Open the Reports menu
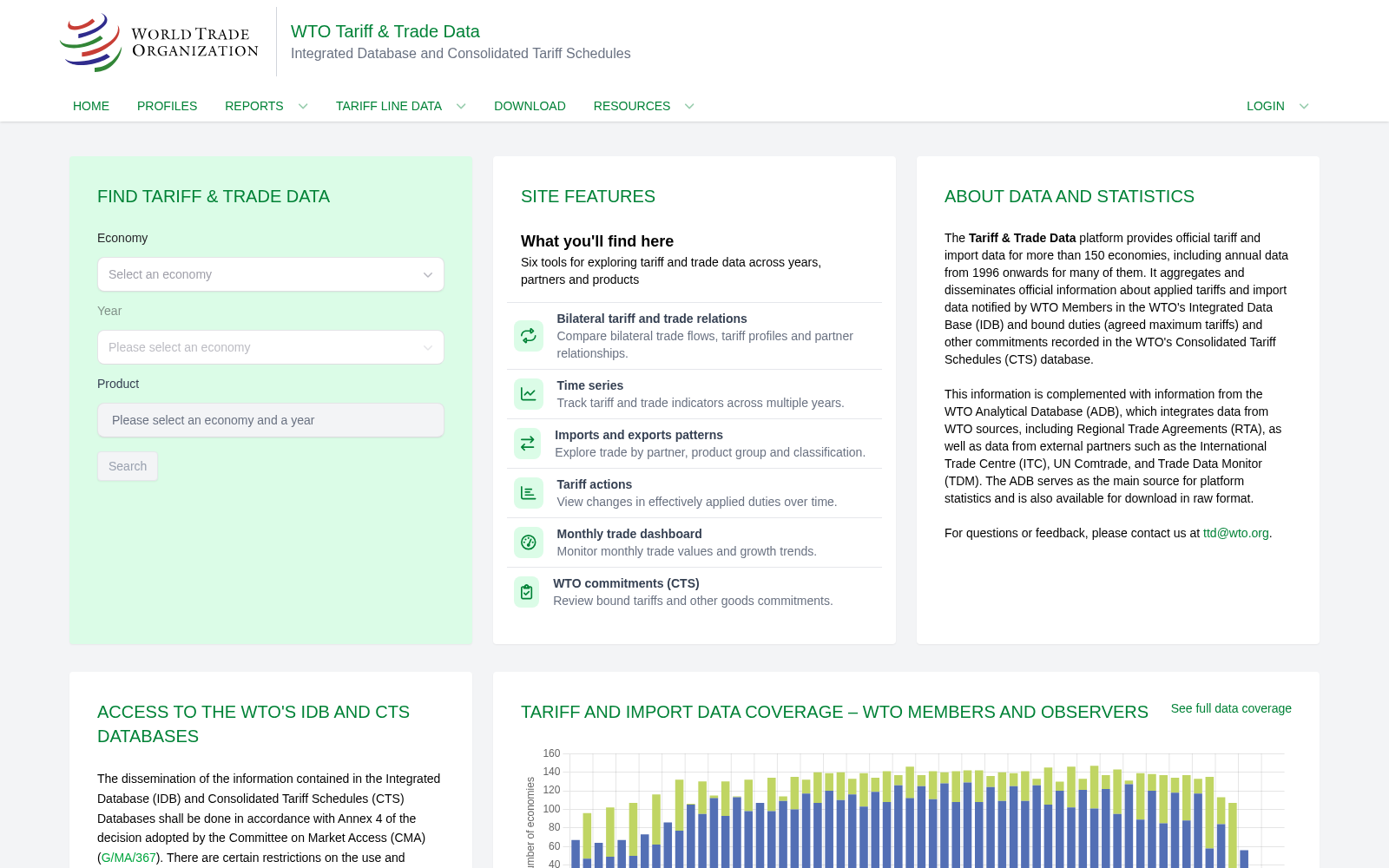1389x868 pixels. [x=254, y=106]
